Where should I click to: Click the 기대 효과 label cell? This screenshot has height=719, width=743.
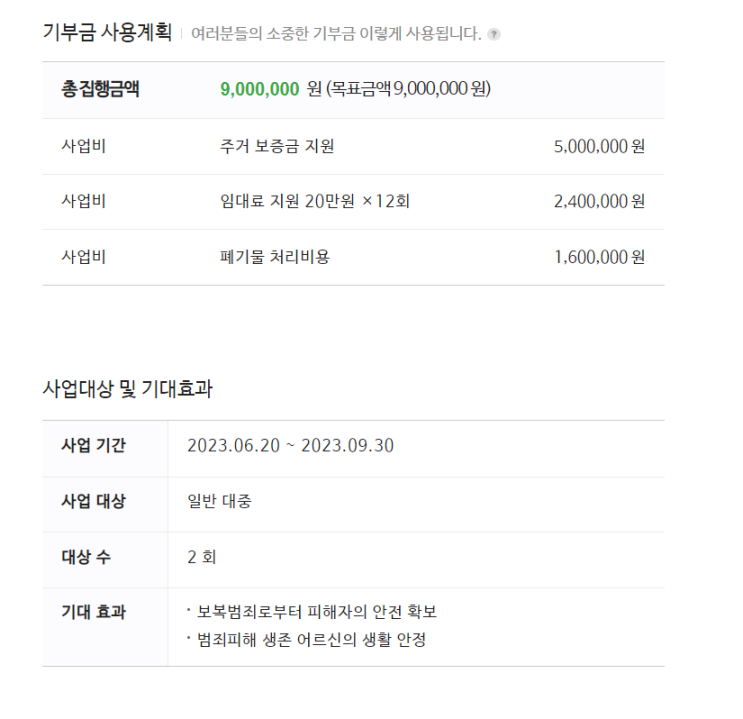[105, 627]
